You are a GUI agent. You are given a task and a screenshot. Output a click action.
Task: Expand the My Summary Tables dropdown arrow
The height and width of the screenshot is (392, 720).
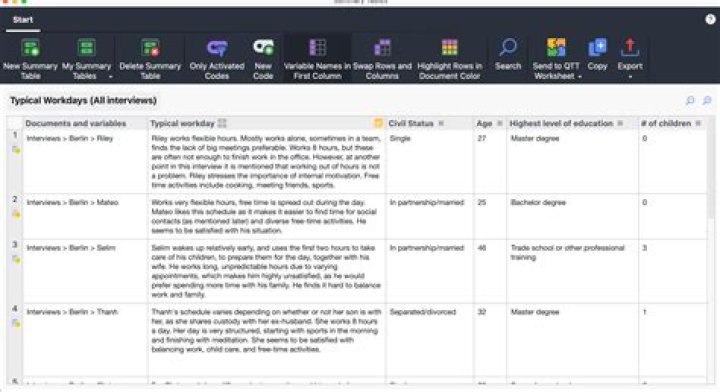(111, 77)
